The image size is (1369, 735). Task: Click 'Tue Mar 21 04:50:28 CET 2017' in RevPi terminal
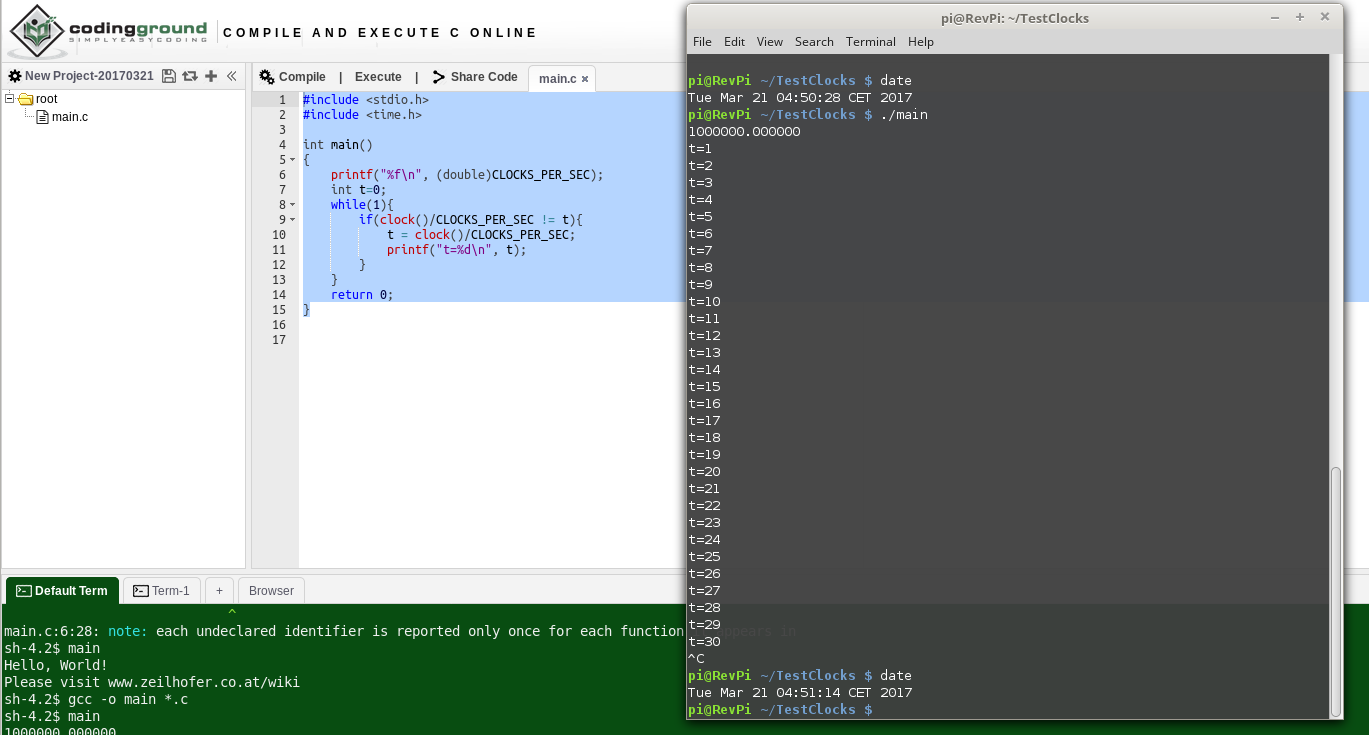point(800,97)
